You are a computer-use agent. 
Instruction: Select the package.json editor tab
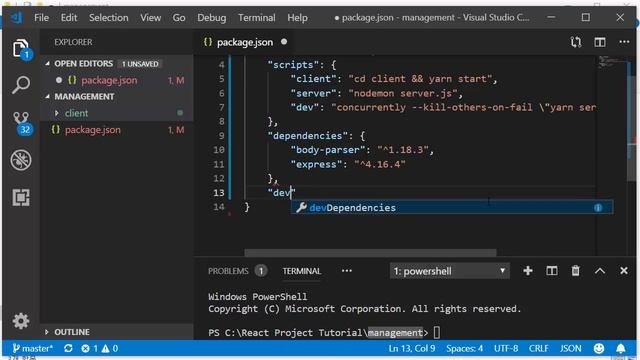pos(244,42)
